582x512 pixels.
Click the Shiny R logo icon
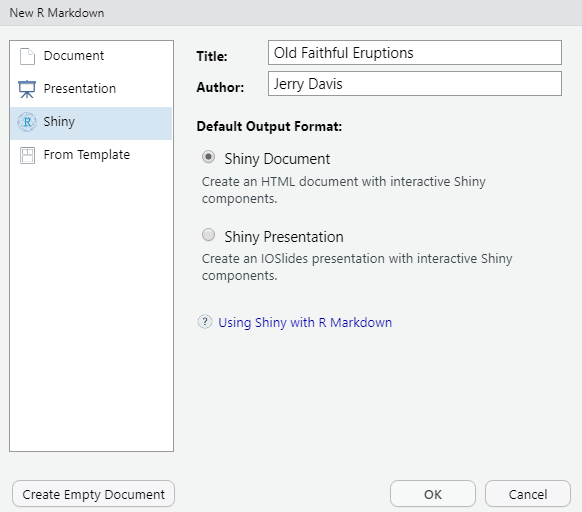point(27,122)
